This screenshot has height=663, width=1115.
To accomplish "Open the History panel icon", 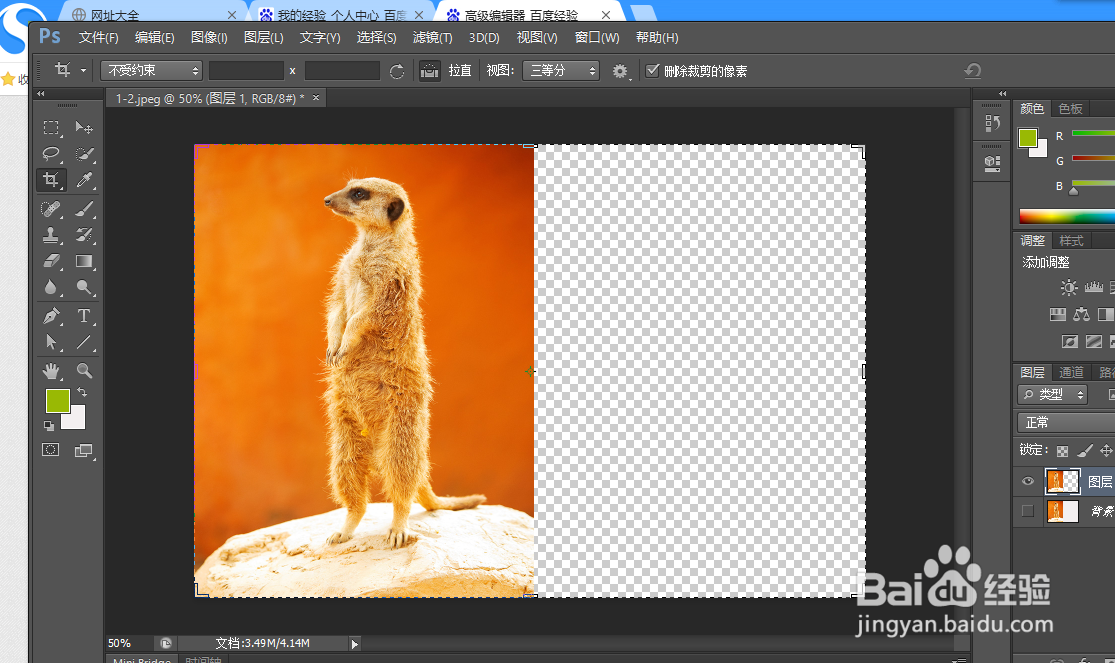I will (993, 124).
